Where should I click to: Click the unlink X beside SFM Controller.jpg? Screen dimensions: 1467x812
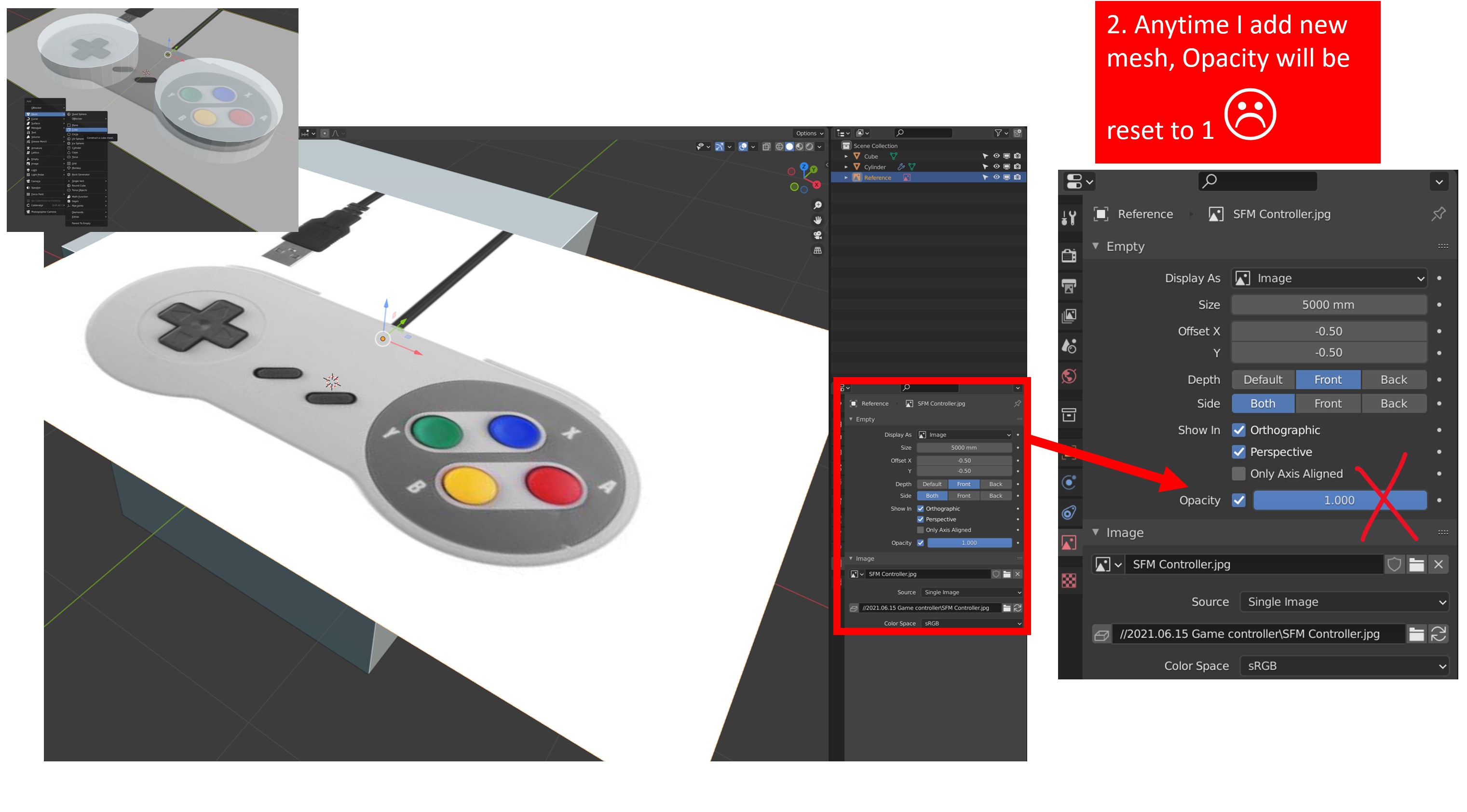[x=1439, y=564]
